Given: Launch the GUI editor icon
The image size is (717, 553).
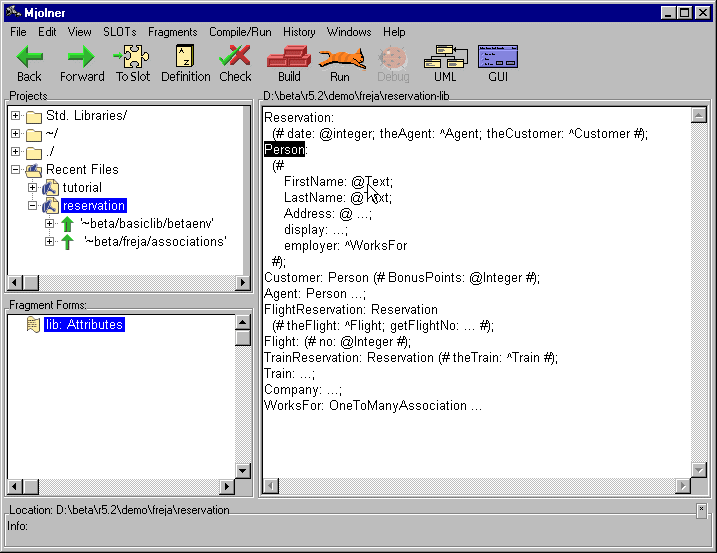Looking at the screenshot, I should [498, 58].
